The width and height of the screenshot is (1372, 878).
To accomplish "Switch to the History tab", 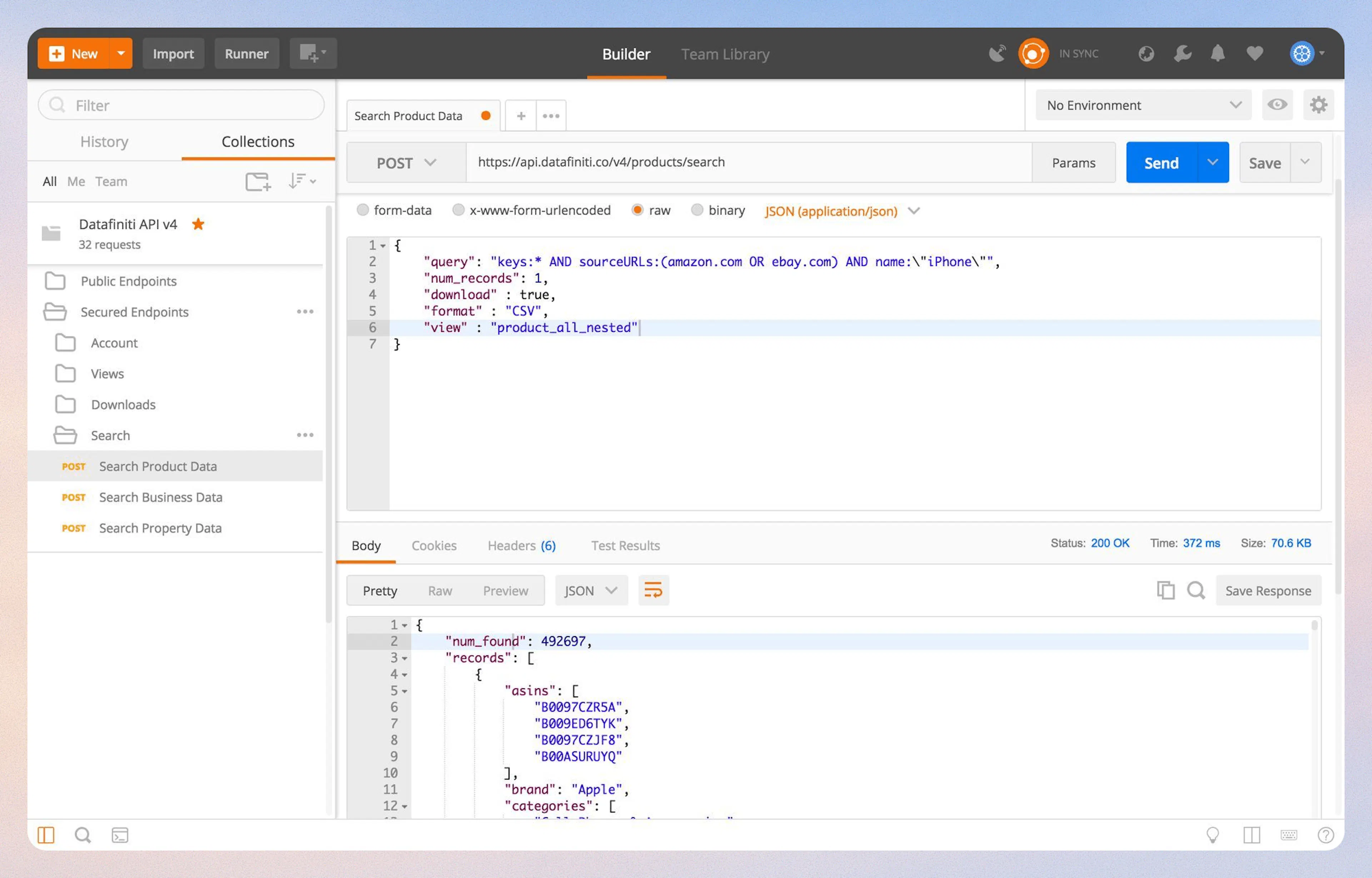I will [x=104, y=141].
